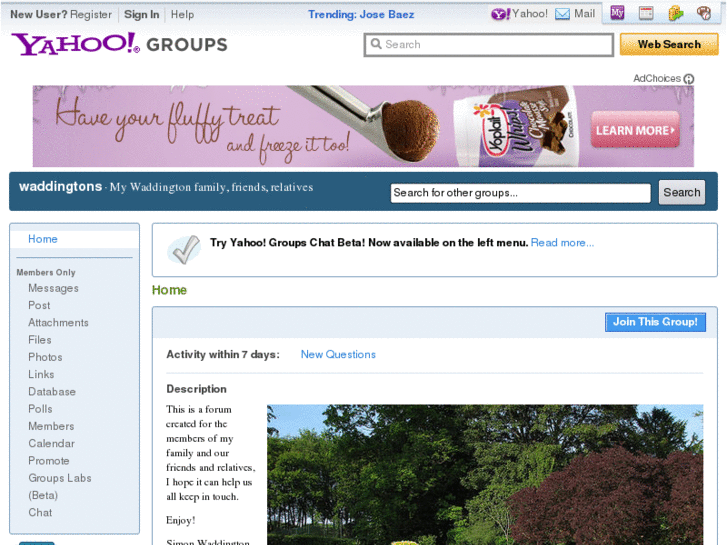
Task: Open Files in the left menu
Action: (x=40, y=340)
